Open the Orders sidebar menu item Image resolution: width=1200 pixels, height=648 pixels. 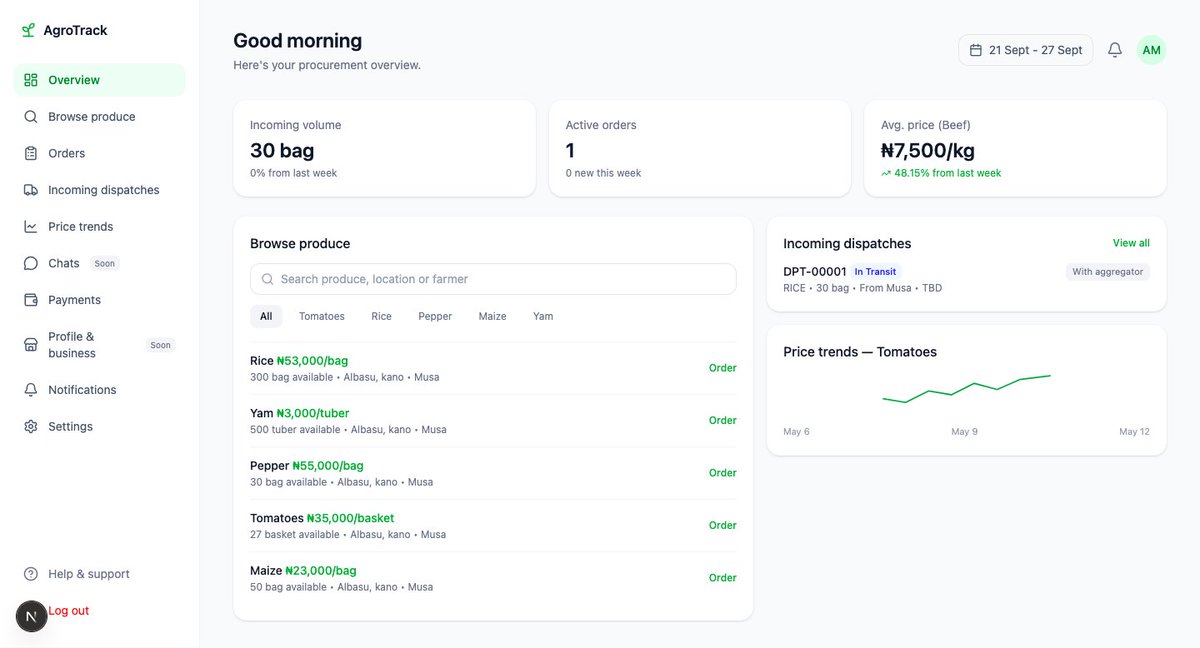99,153
